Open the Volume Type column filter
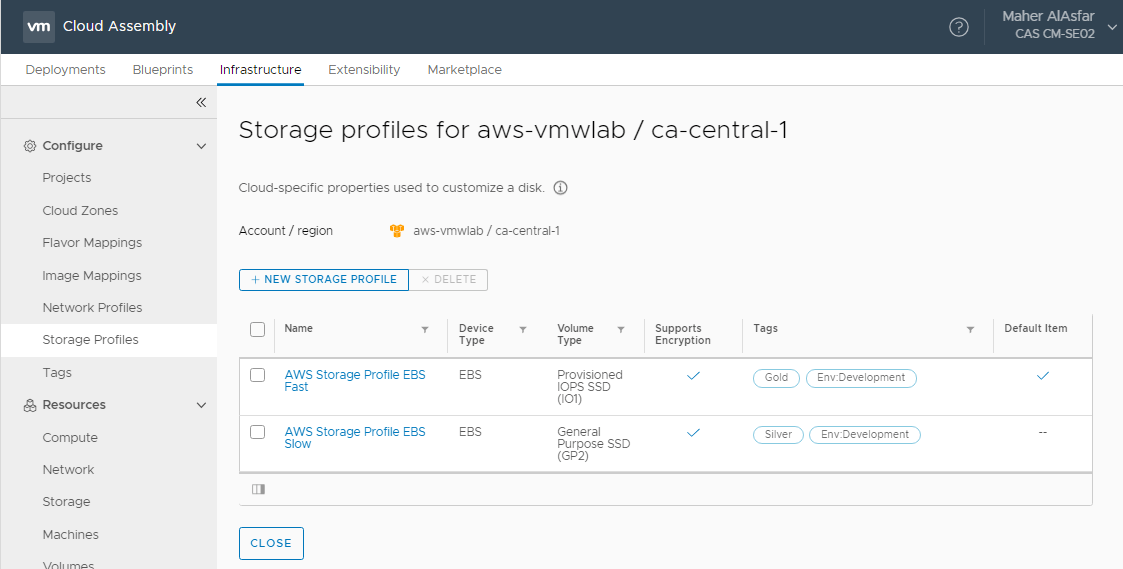This screenshot has height=569, width=1123. pyautogui.click(x=621, y=329)
